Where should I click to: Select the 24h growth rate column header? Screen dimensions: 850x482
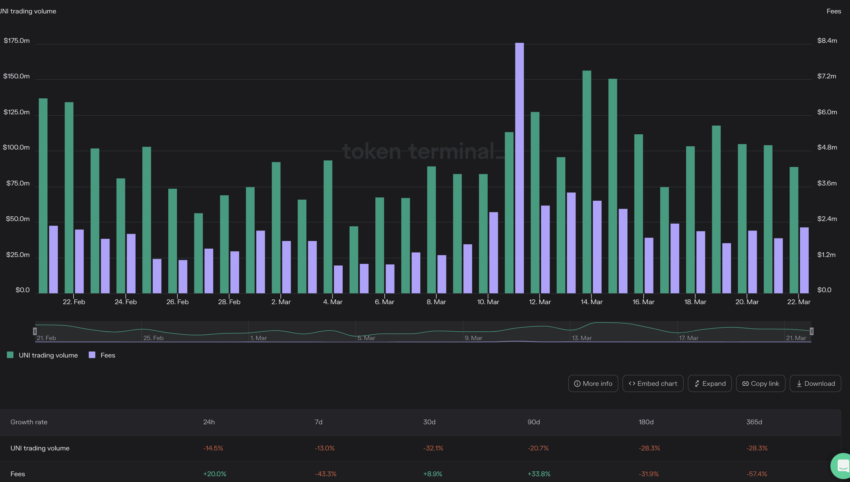[210, 422]
